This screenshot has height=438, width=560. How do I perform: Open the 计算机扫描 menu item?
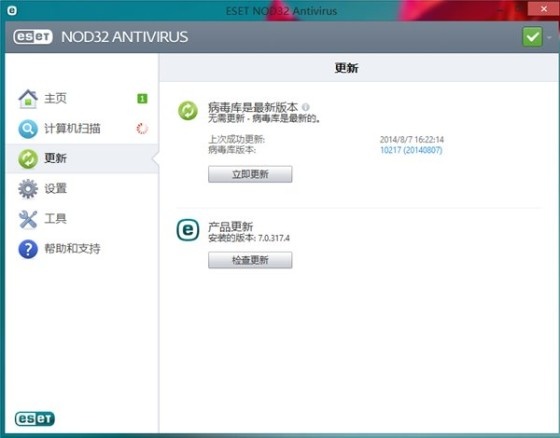click(x=82, y=129)
